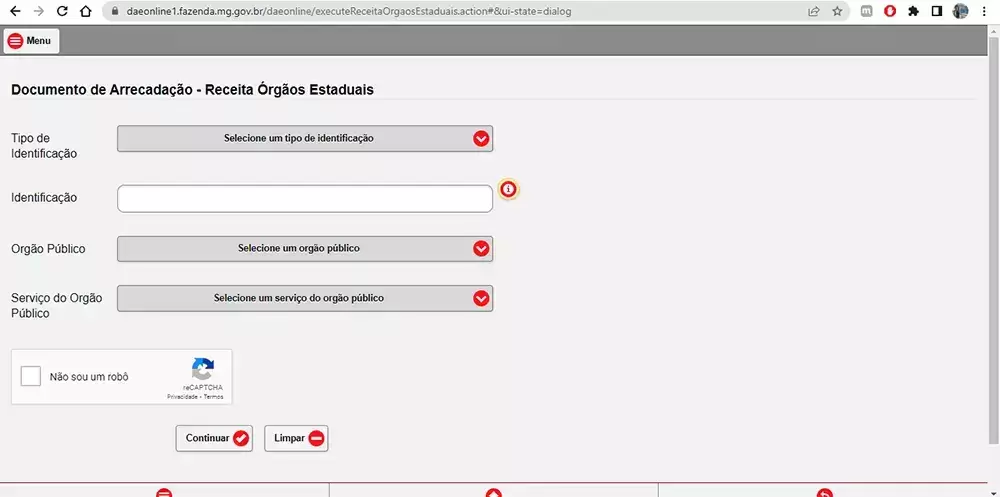Image resolution: width=1000 pixels, height=497 pixels.
Task: Open the red Menu button
Action: click(x=31, y=41)
